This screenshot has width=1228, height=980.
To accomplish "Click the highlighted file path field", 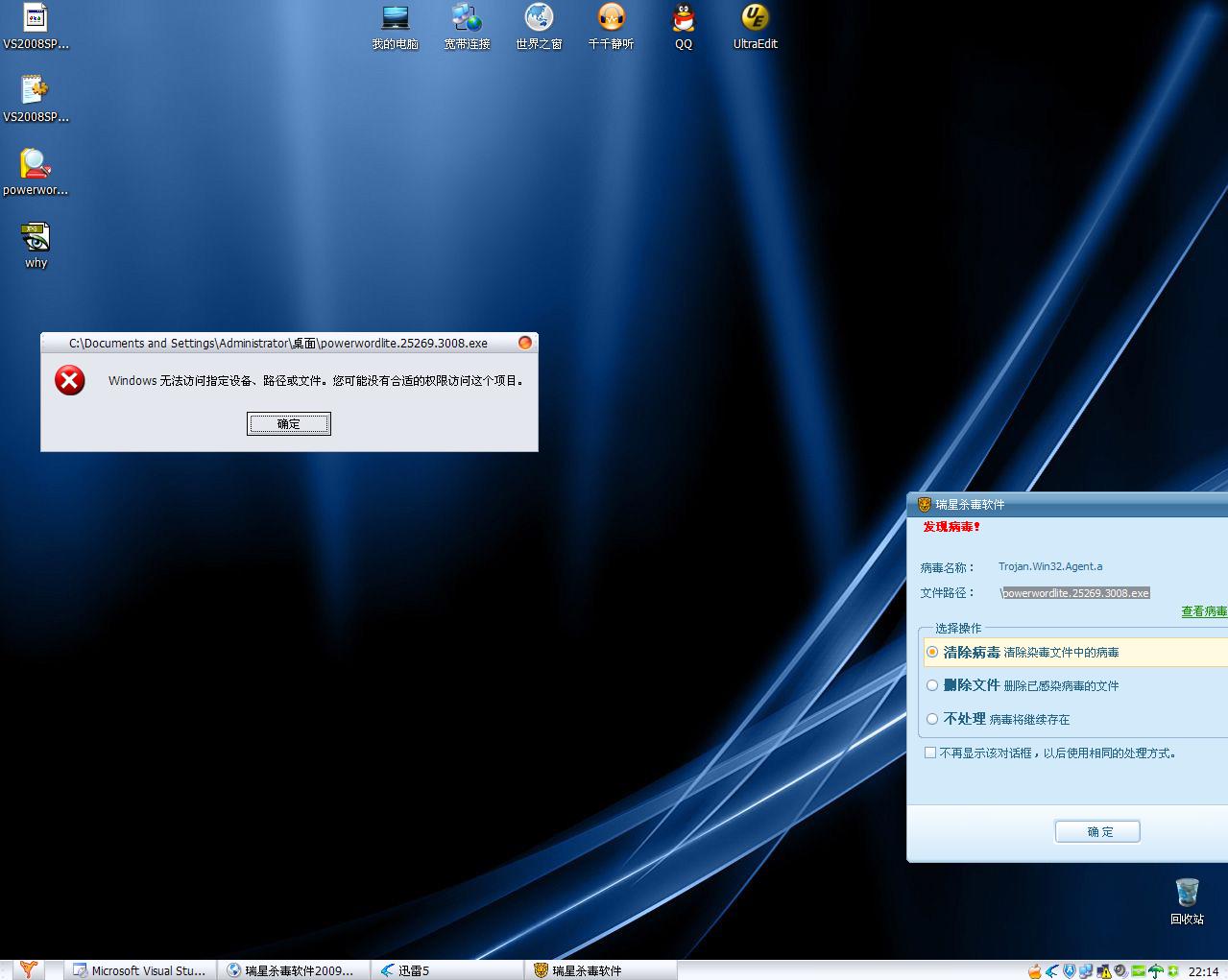I will (1075, 593).
